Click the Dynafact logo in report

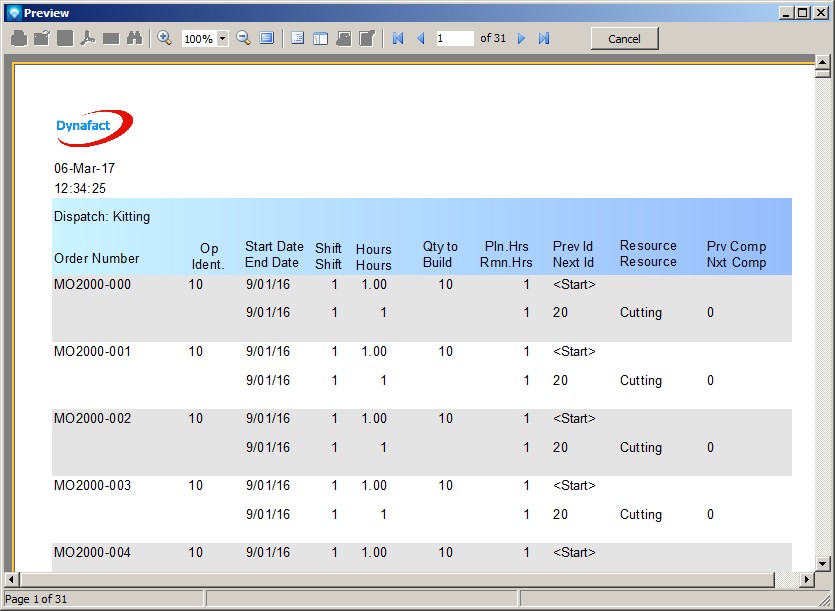click(x=94, y=126)
